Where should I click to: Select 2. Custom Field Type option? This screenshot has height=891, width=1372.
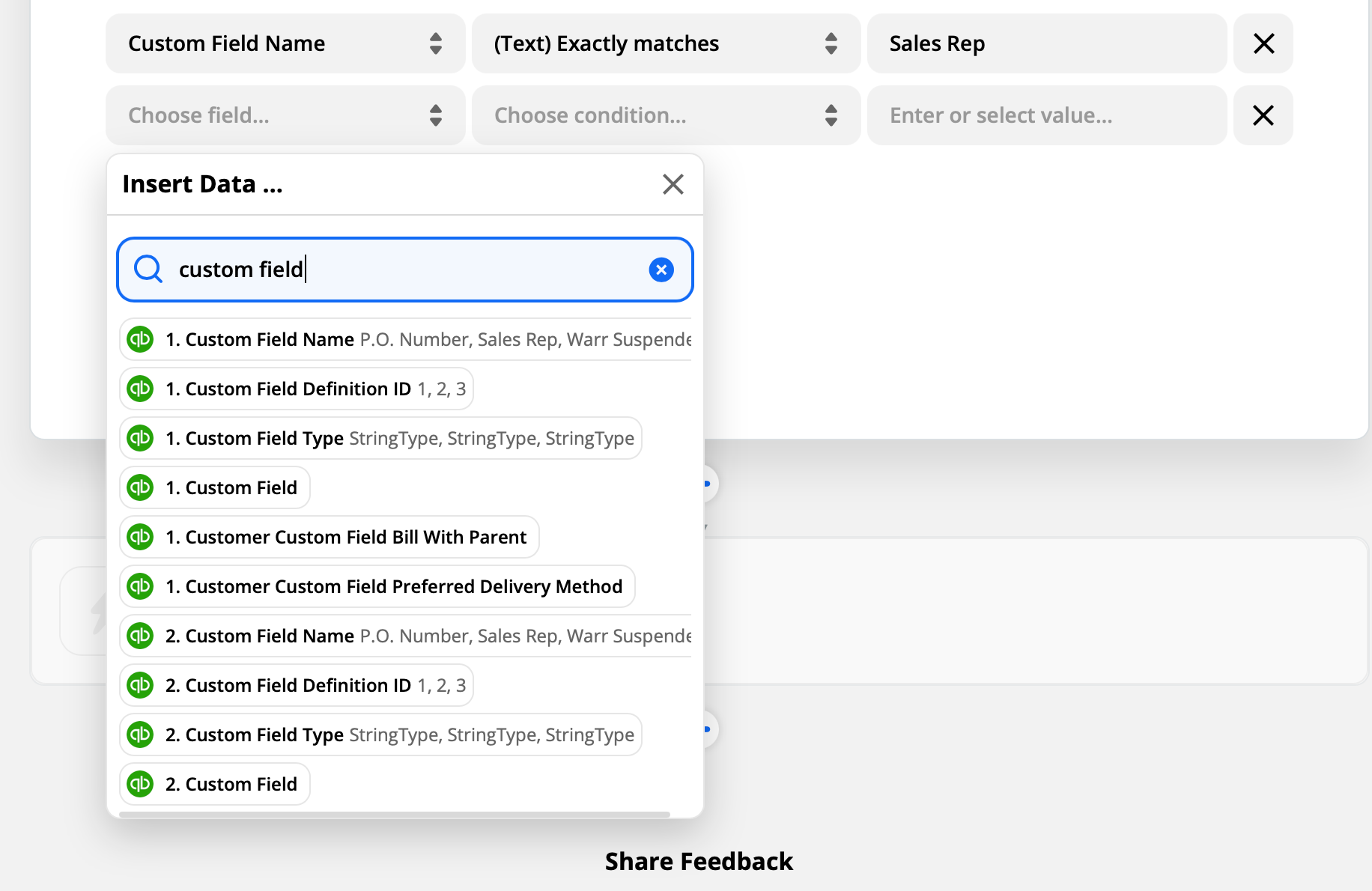pyautogui.click(x=380, y=735)
